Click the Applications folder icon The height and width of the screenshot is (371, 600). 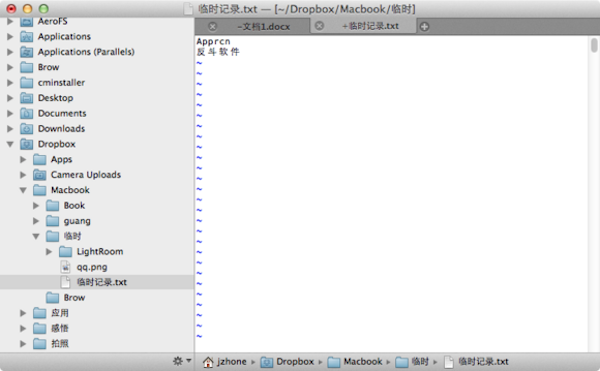[x=26, y=36]
